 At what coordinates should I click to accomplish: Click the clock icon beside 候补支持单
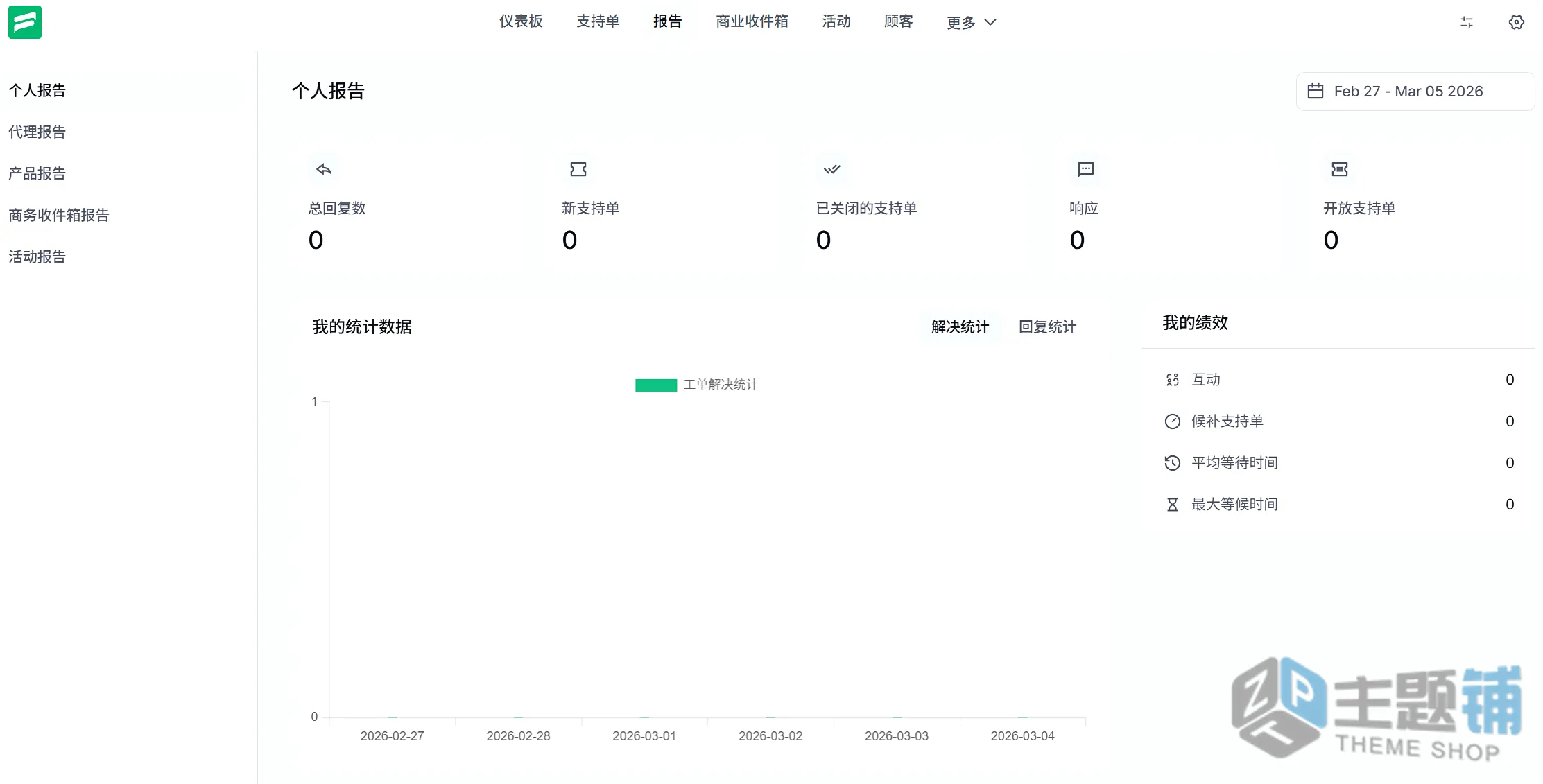(x=1173, y=421)
